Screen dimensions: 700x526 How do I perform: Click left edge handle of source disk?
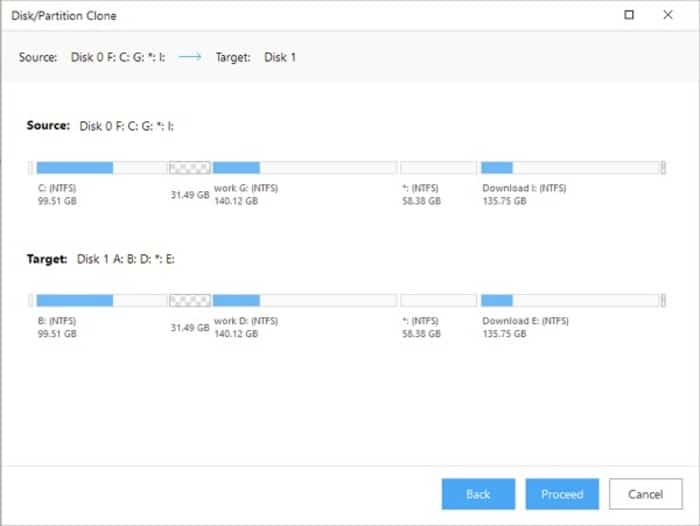point(31,168)
